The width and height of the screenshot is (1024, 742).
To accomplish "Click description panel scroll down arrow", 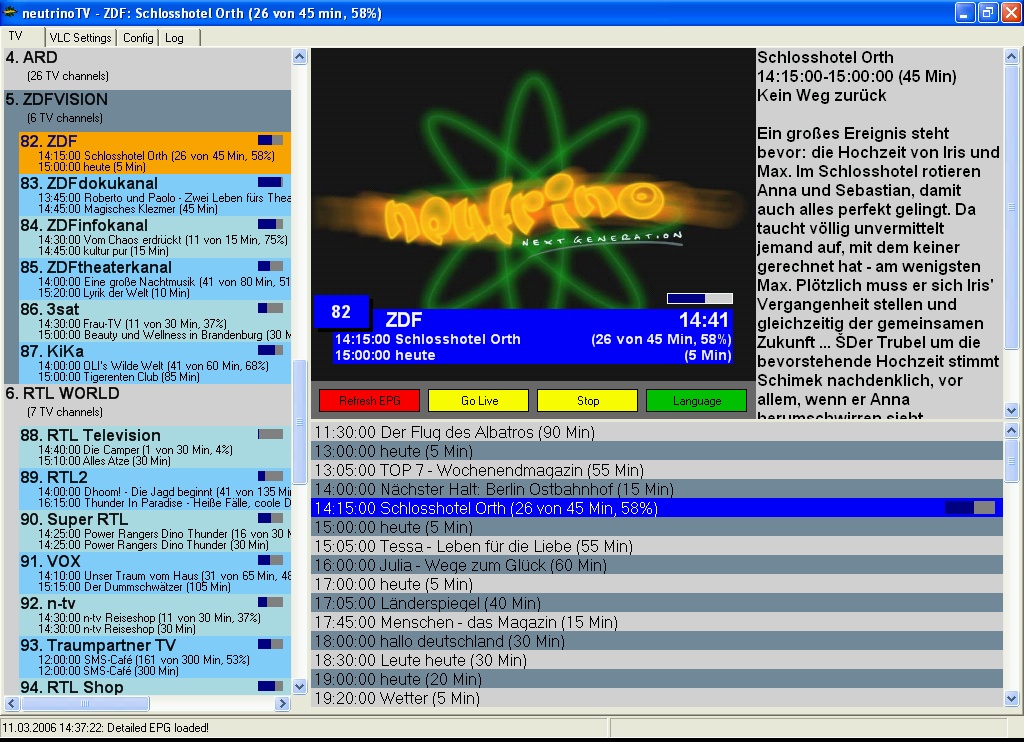I will [1012, 411].
